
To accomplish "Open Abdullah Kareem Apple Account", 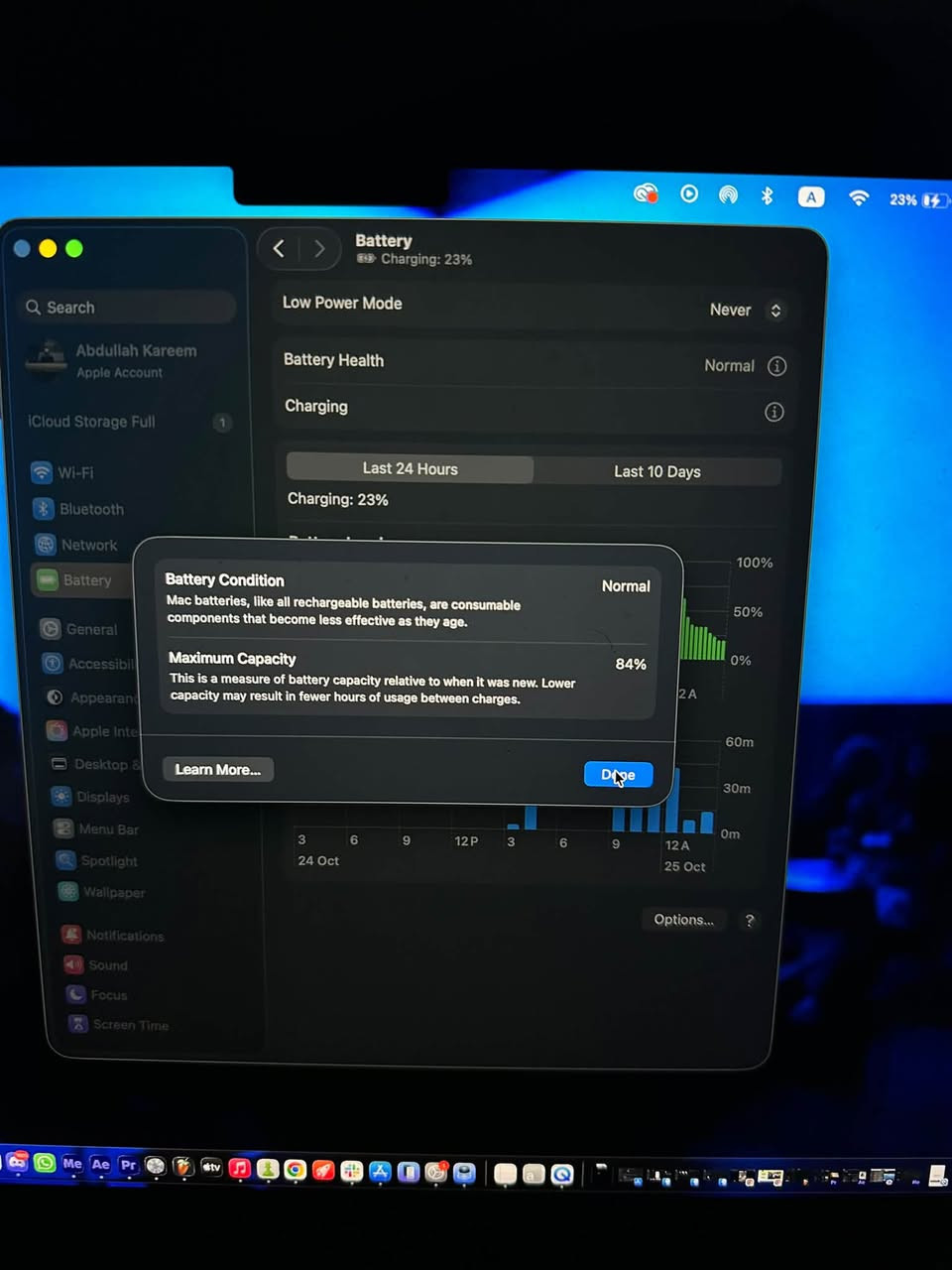I will pyautogui.click(x=124, y=360).
